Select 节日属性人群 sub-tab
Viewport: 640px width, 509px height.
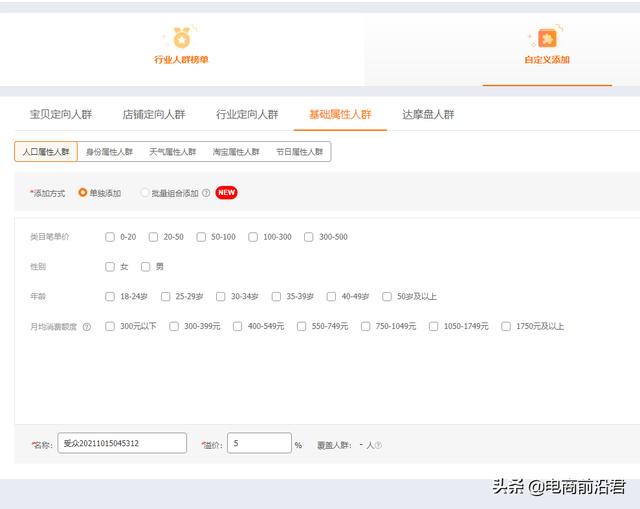300,152
